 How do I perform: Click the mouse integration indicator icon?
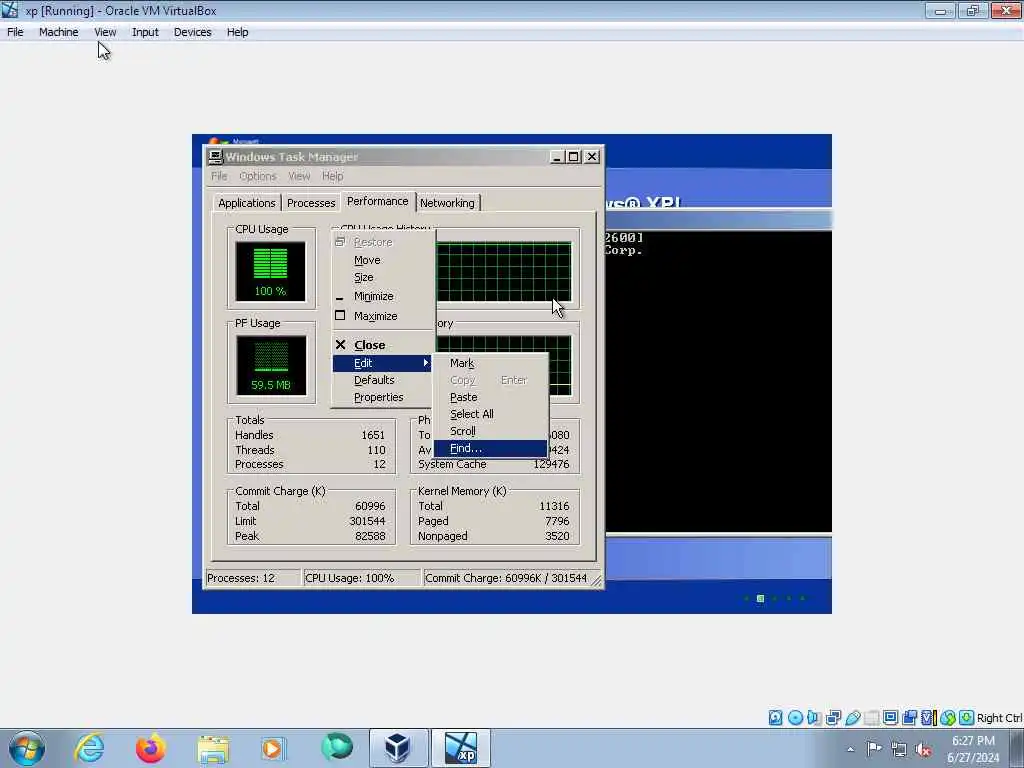coord(948,718)
